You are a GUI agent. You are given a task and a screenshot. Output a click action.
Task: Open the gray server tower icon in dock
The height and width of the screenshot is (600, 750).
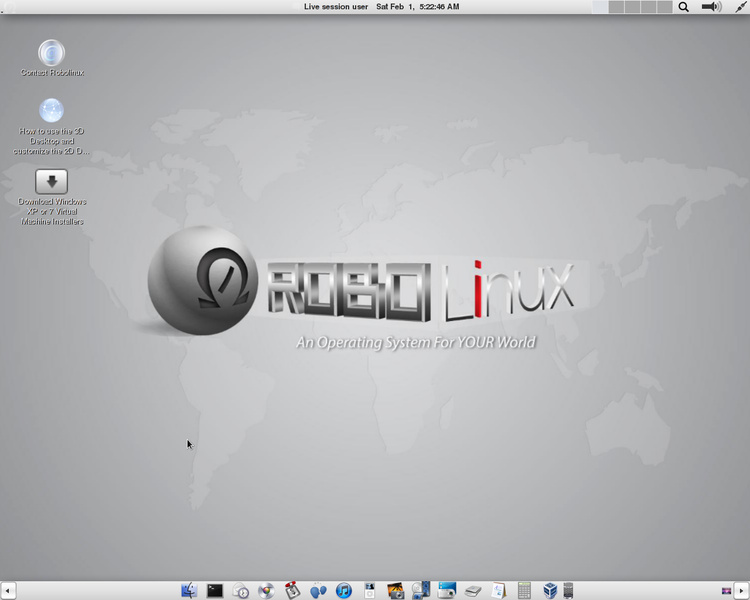coord(568,590)
